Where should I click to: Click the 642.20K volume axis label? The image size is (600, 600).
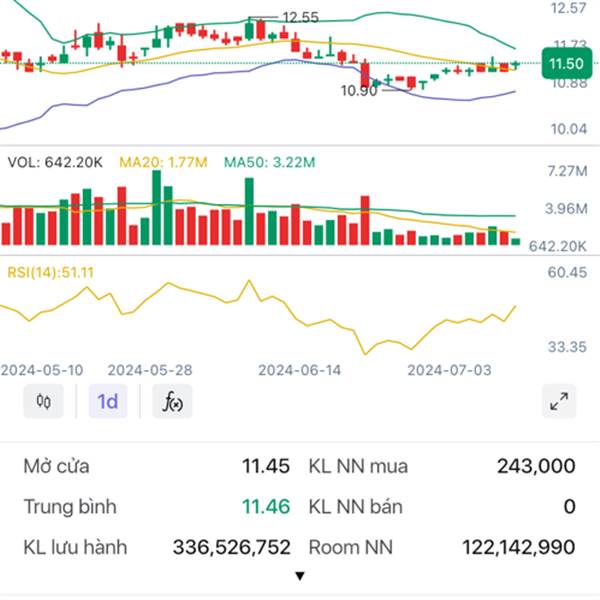tap(558, 246)
